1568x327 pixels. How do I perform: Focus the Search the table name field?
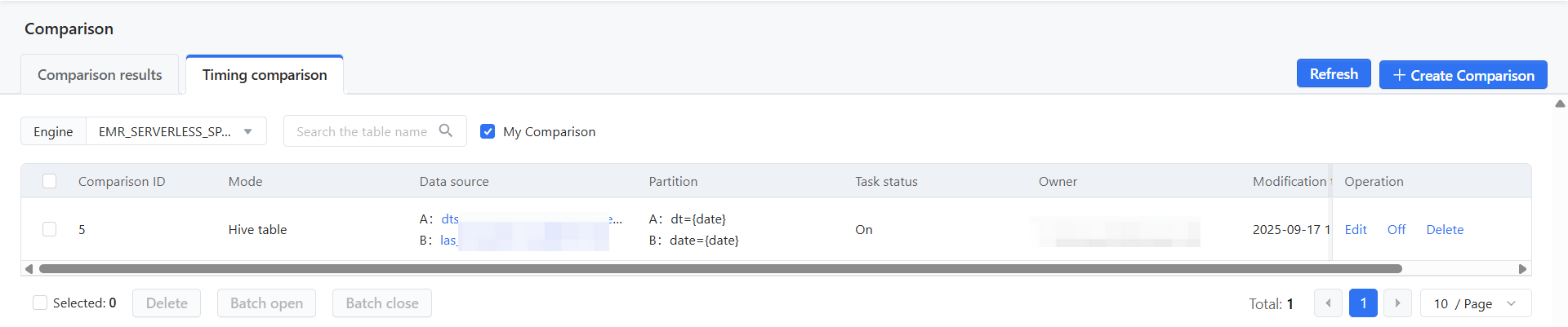click(x=362, y=131)
